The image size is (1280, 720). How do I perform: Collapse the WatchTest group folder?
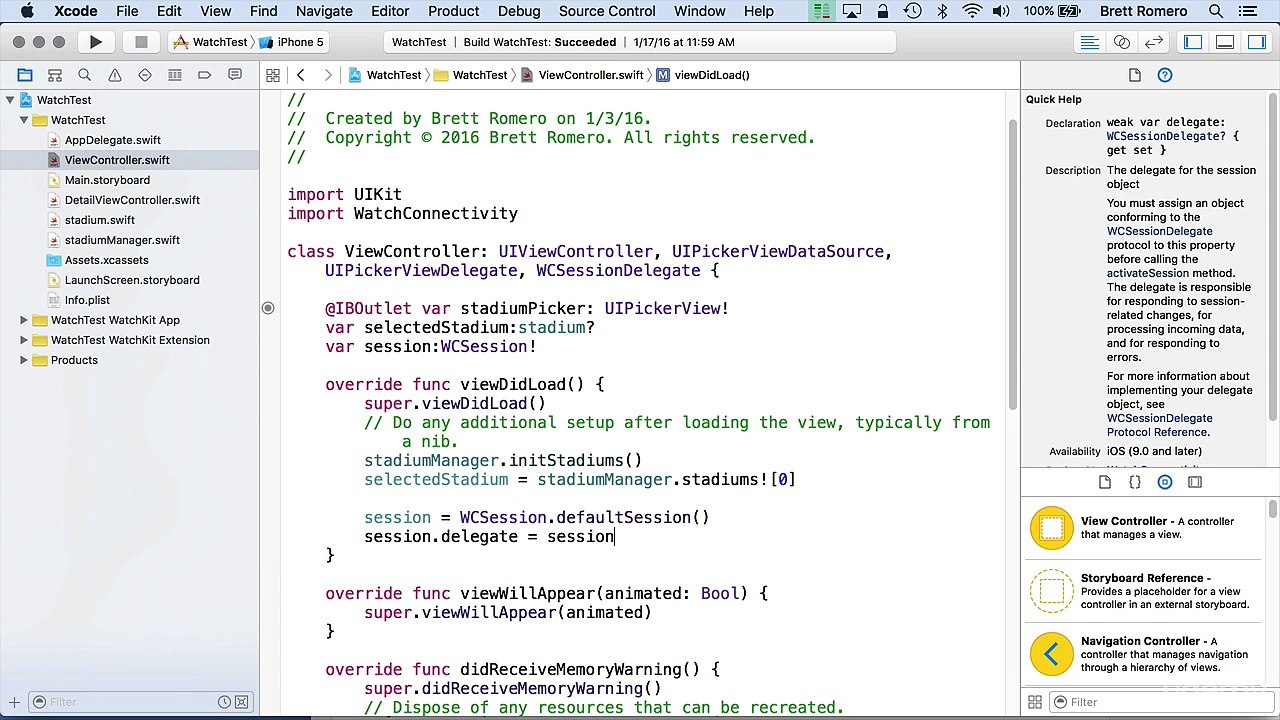pyautogui.click(x=24, y=120)
